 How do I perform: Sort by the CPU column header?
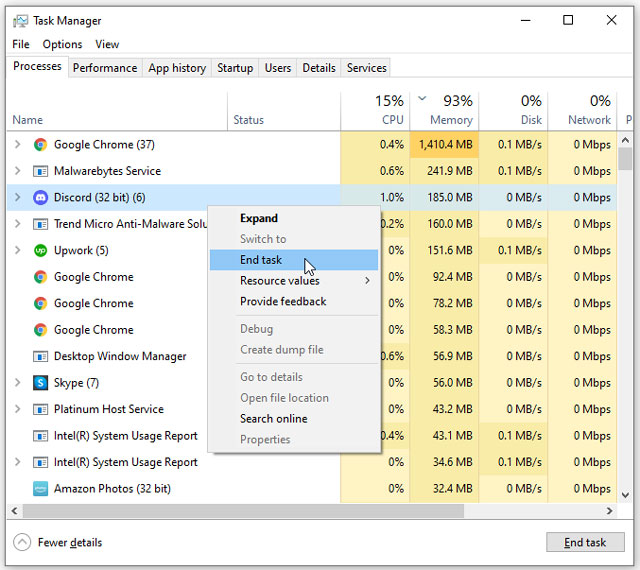pyautogui.click(x=375, y=111)
